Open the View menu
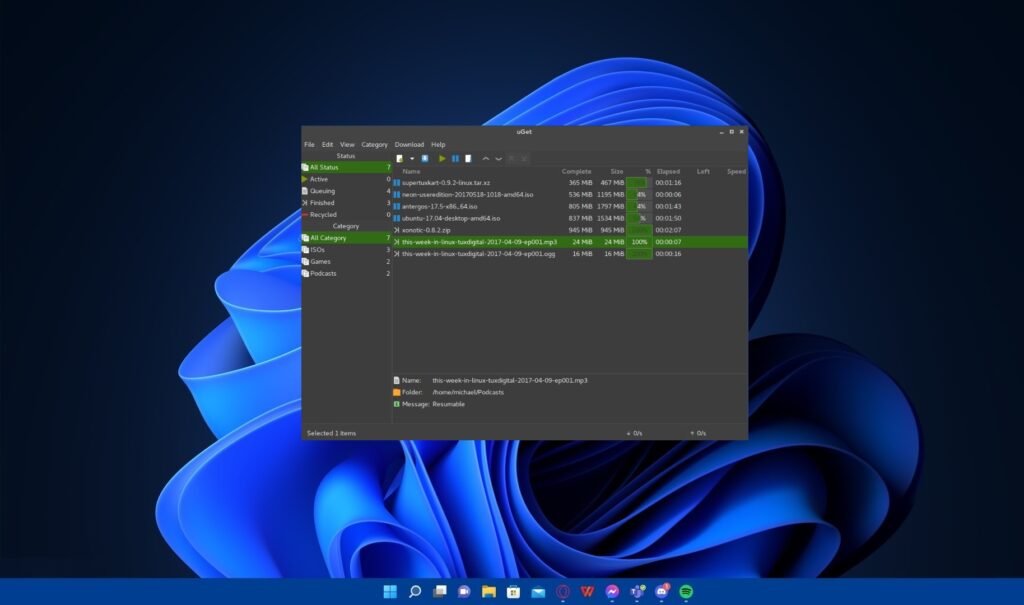The width and height of the screenshot is (1024, 605). 347,144
